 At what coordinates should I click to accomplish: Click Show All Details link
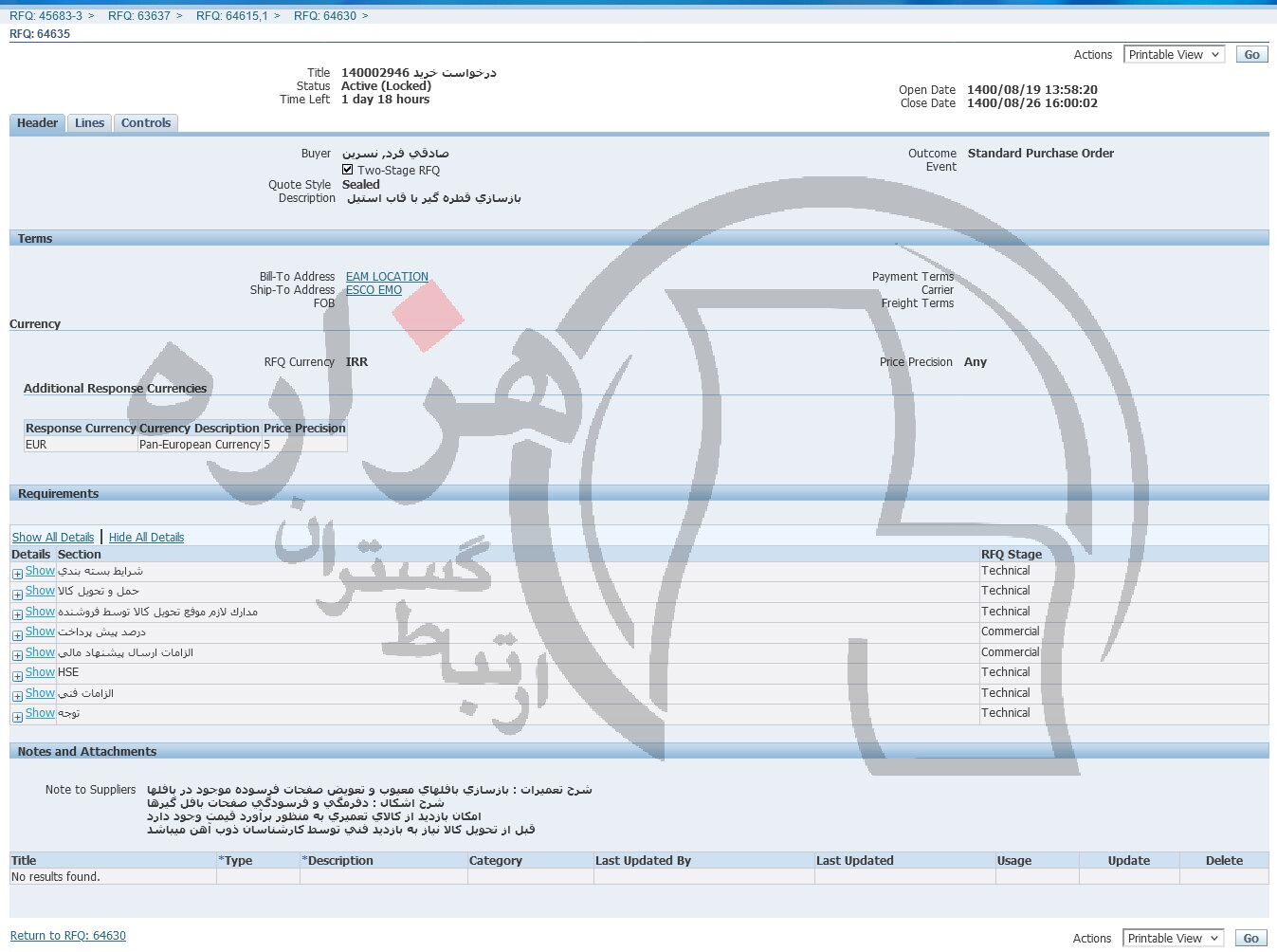click(x=53, y=538)
